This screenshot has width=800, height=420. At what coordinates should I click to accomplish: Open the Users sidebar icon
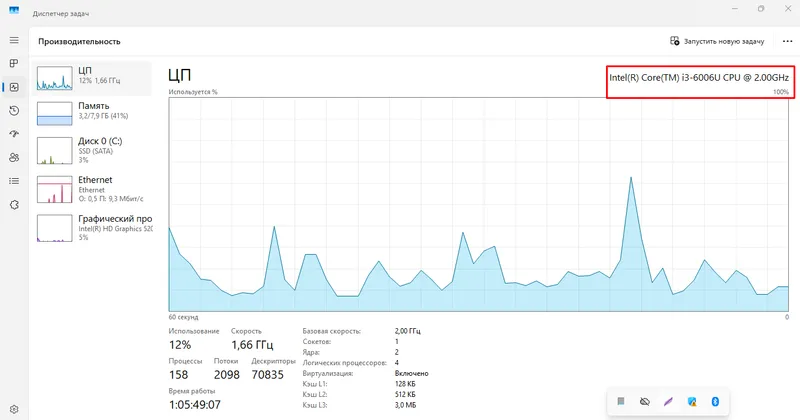[x=14, y=158]
